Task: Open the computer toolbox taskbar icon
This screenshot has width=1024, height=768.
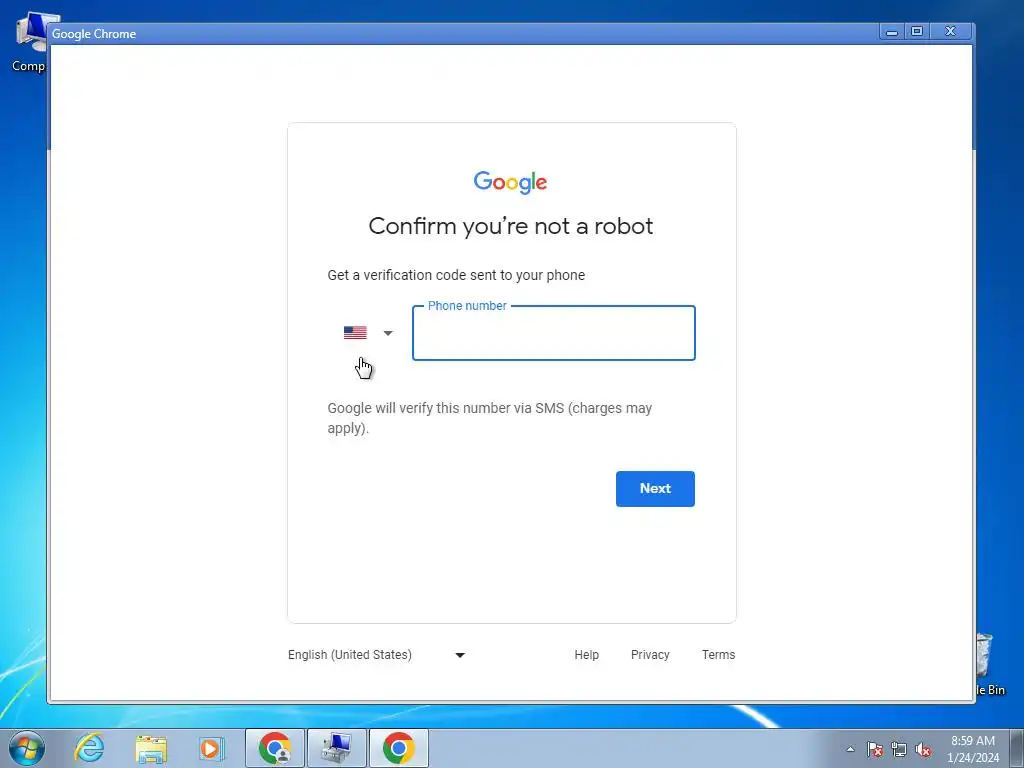Action: tap(337, 748)
